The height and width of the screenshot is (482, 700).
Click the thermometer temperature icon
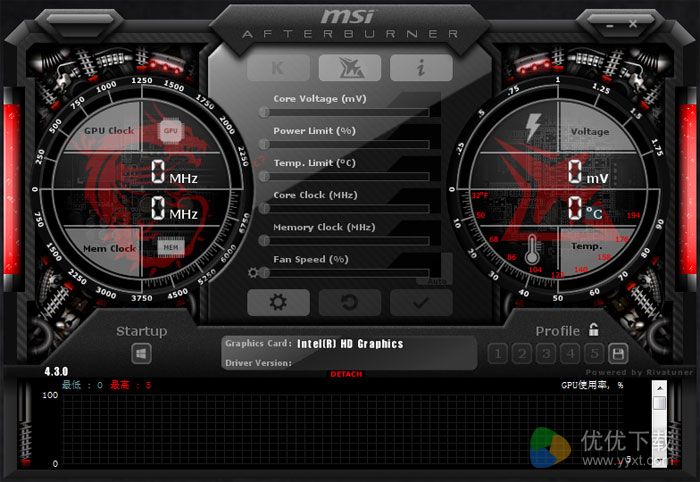coord(532,250)
